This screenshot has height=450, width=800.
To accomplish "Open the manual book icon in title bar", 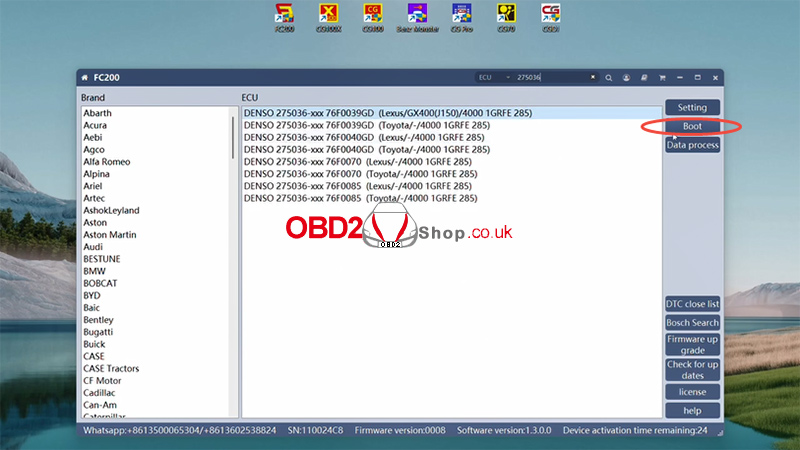I will coord(644,78).
